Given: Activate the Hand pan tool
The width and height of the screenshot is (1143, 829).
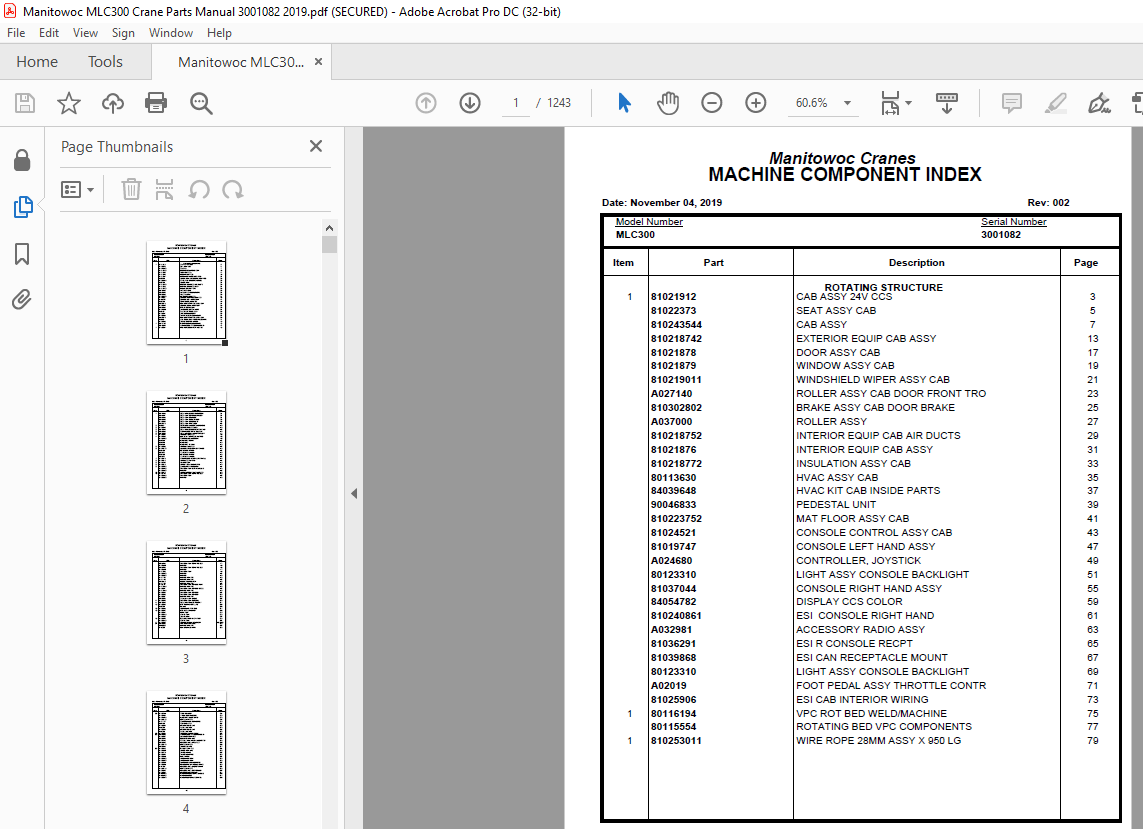Looking at the screenshot, I should tap(668, 103).
